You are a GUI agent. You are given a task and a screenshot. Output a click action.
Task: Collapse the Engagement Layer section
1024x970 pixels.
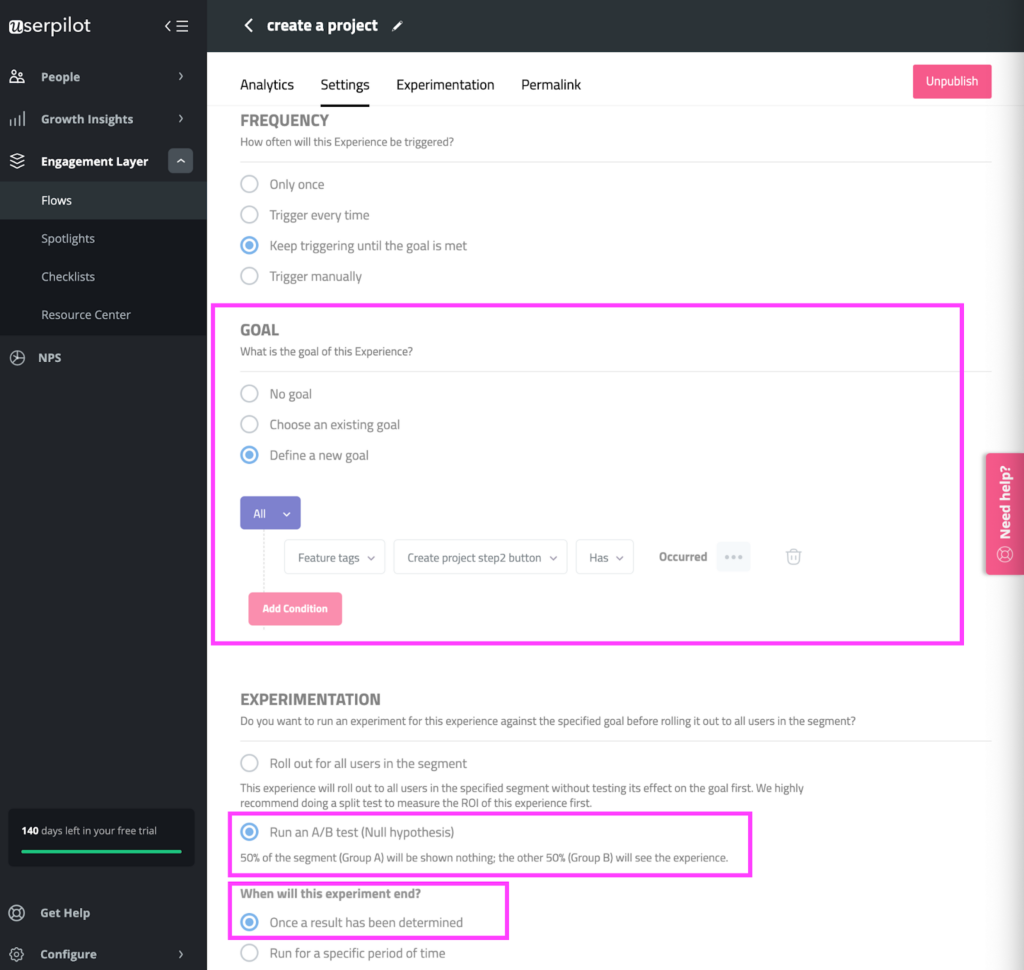pyautogui.click(x=180, y=161)
